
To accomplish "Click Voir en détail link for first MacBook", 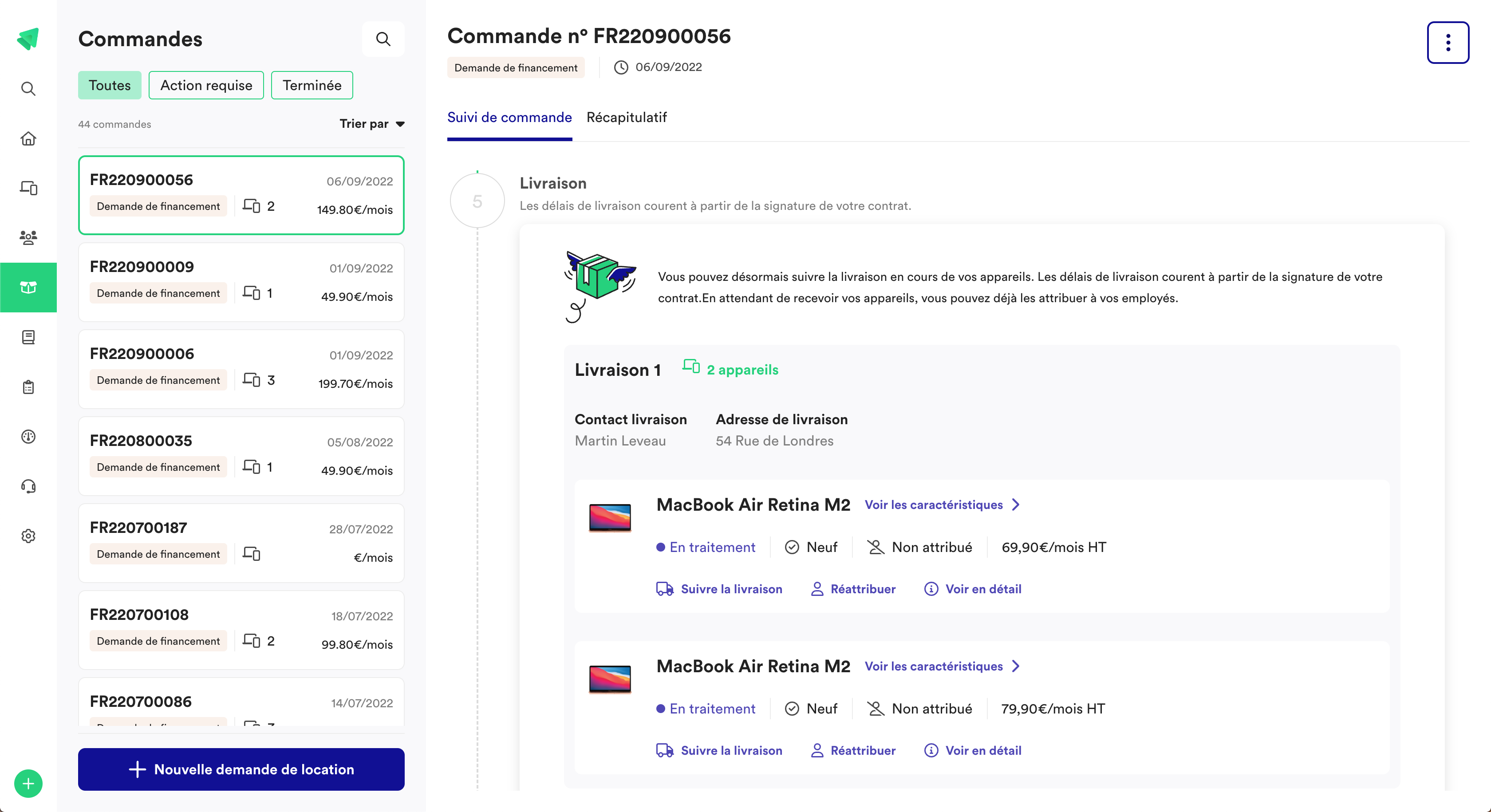I will coord(983,589).
